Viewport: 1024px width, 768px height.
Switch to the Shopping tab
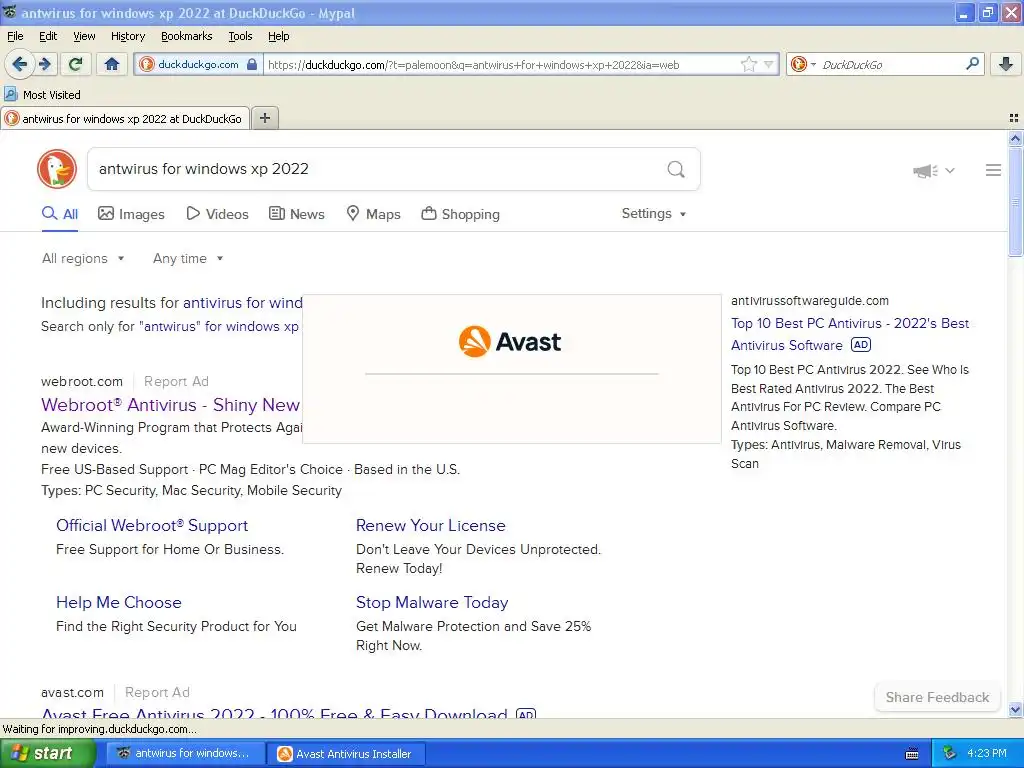pyautogui.click(x=460, y=214)
